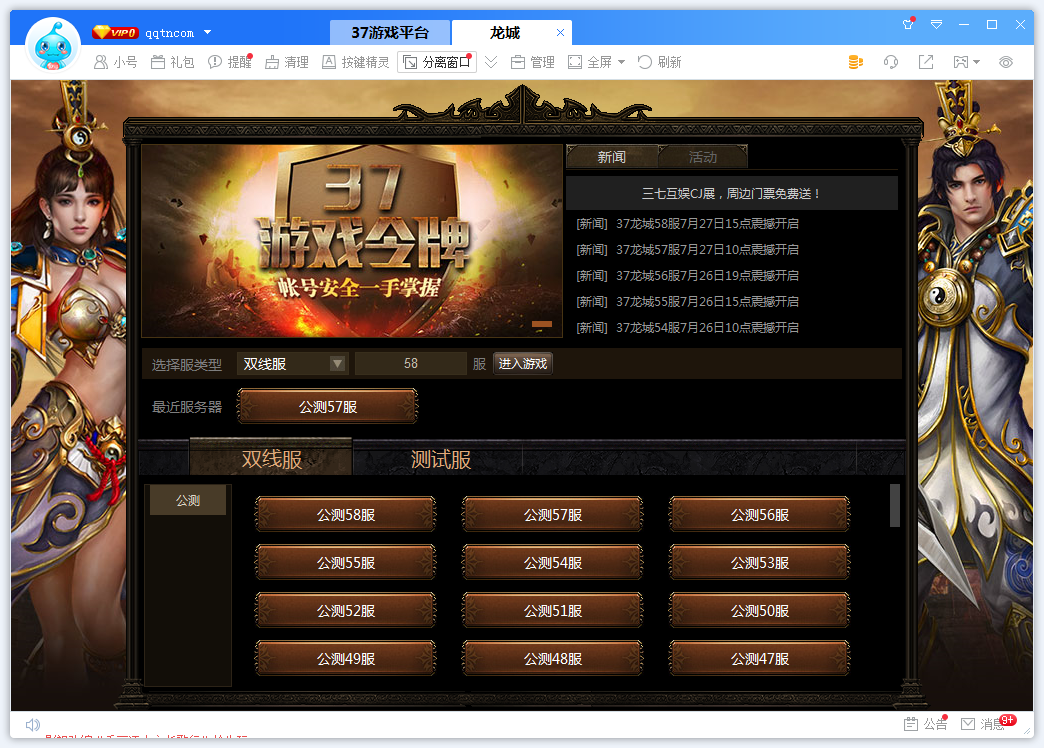Open the 公告 announcements icon
The height and width of the screenshot is (748, 1044).
pos(925,723)
